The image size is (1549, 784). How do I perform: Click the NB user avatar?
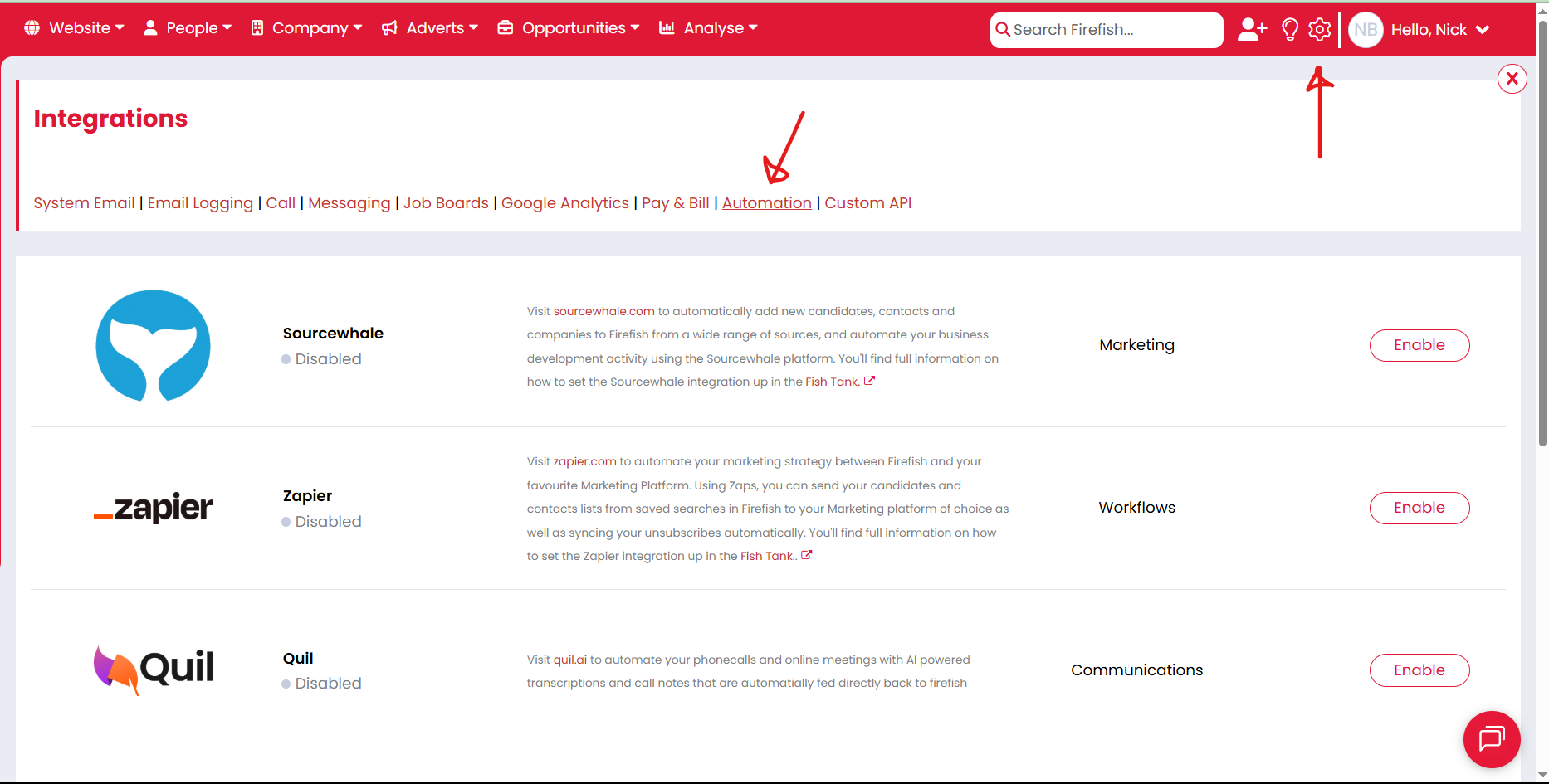coord(1366,30)
